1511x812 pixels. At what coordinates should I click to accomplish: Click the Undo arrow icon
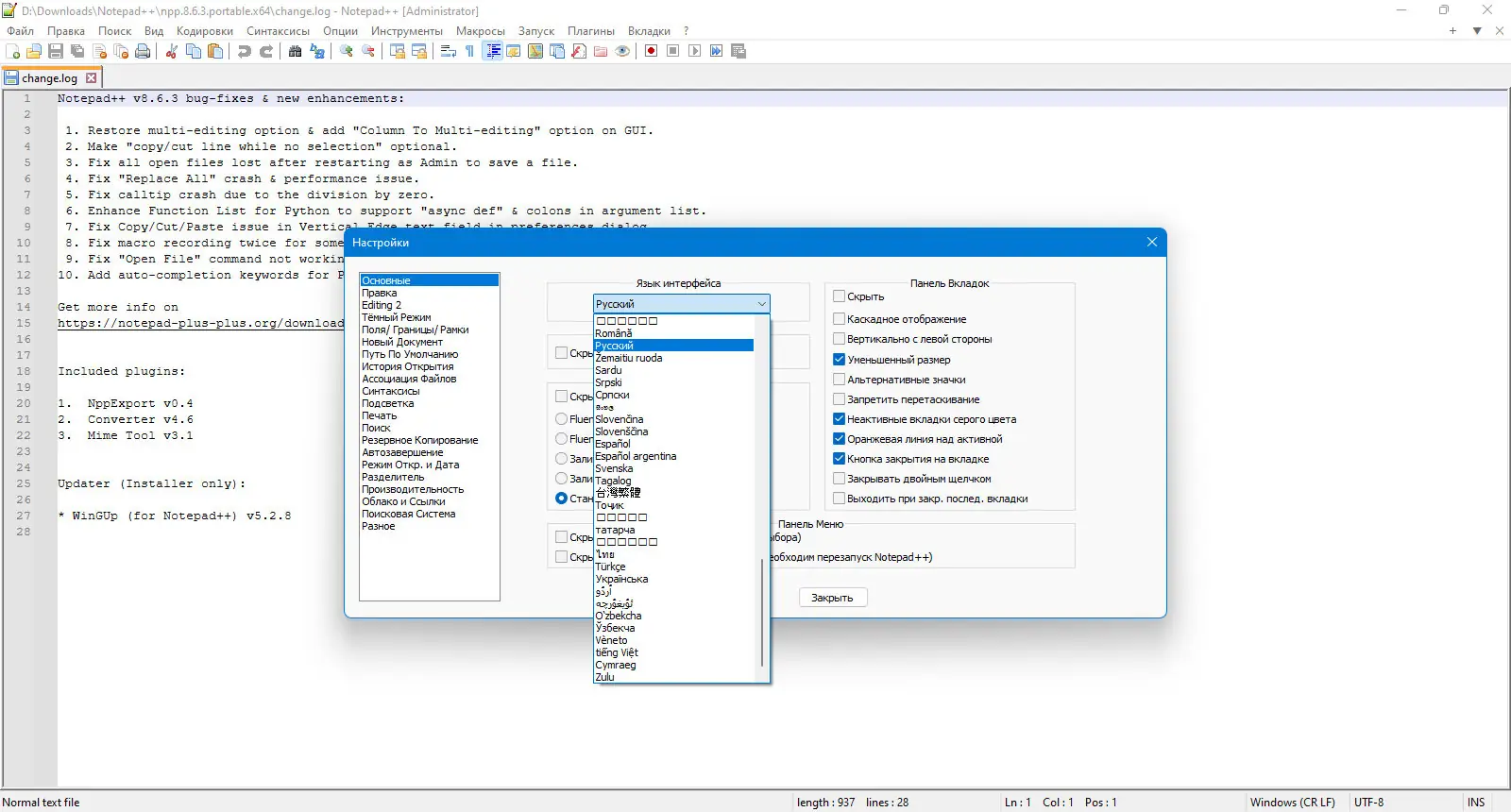245,51
